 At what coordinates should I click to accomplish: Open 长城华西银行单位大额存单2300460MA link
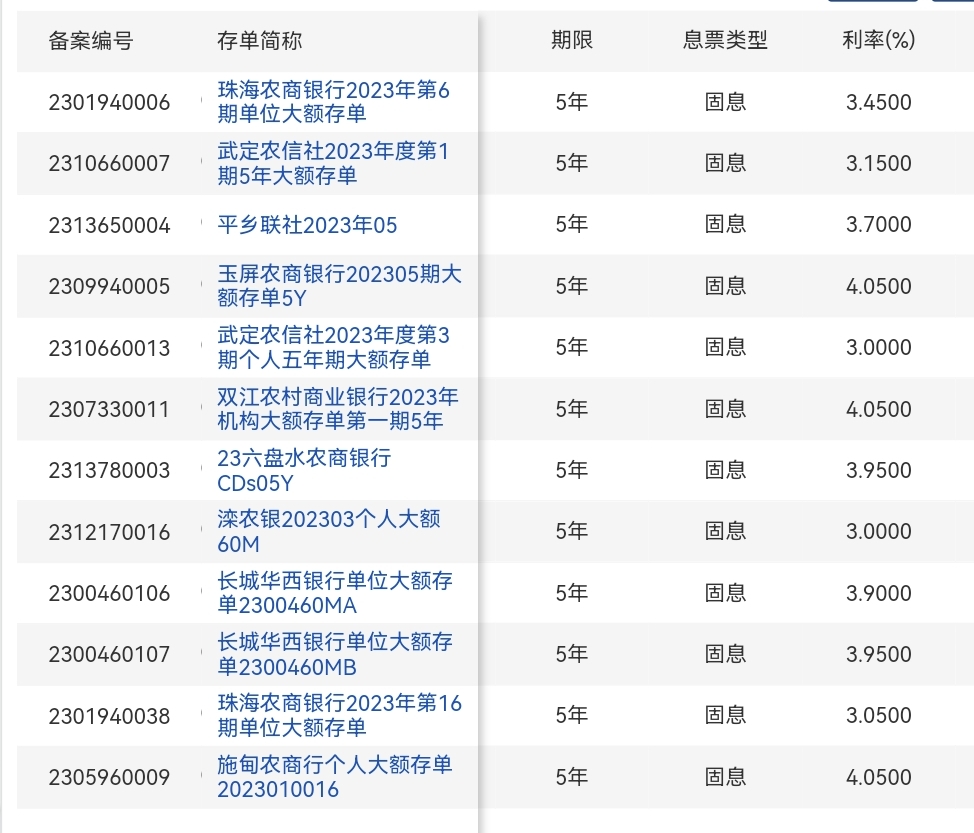(335, 593)
